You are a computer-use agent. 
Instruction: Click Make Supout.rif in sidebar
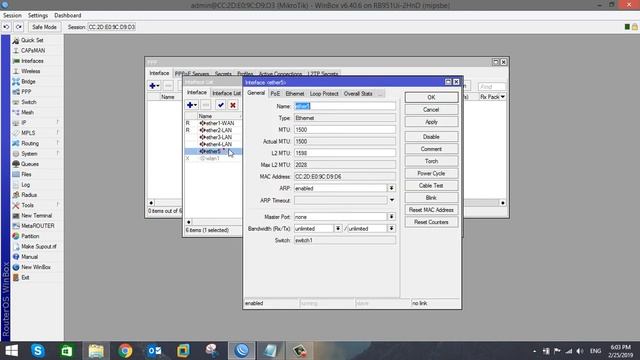(39, 247)
